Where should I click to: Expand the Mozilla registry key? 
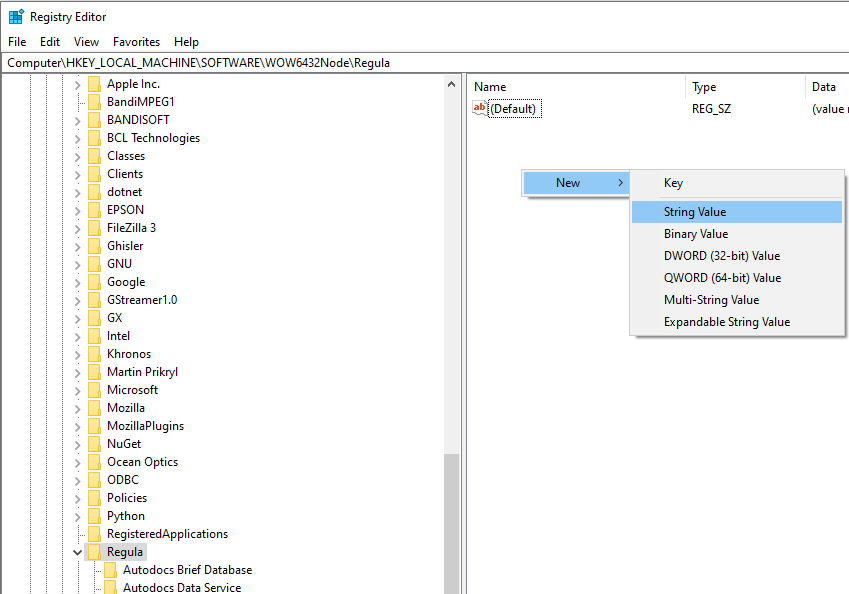79,407
